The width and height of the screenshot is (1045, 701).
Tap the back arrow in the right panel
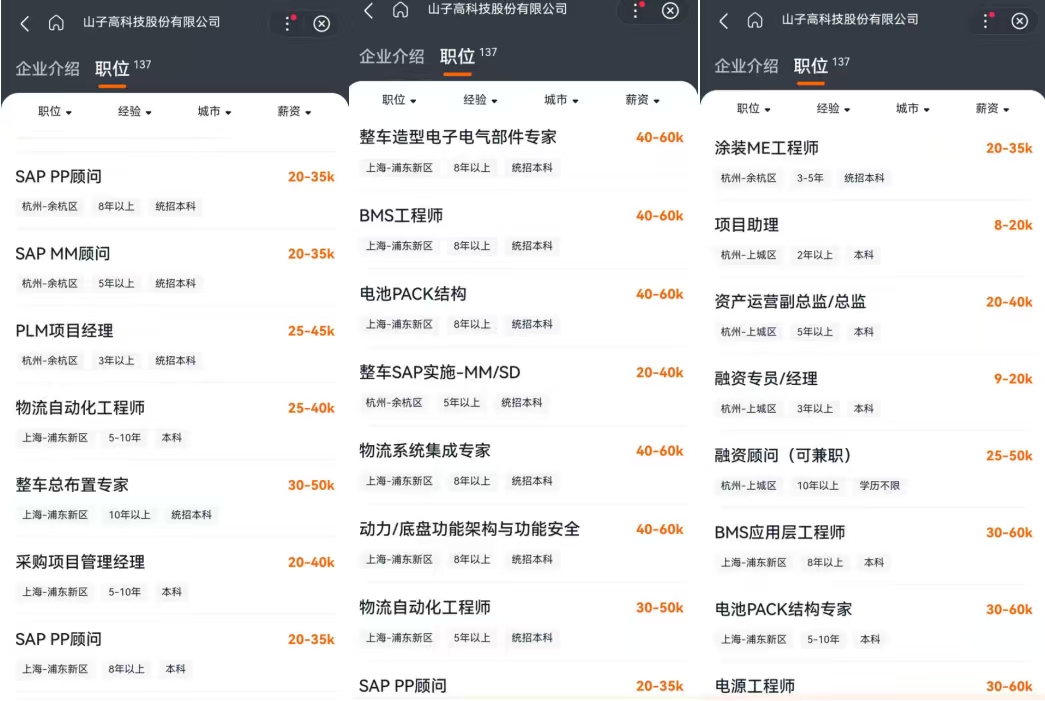click(x=724, y=21)
